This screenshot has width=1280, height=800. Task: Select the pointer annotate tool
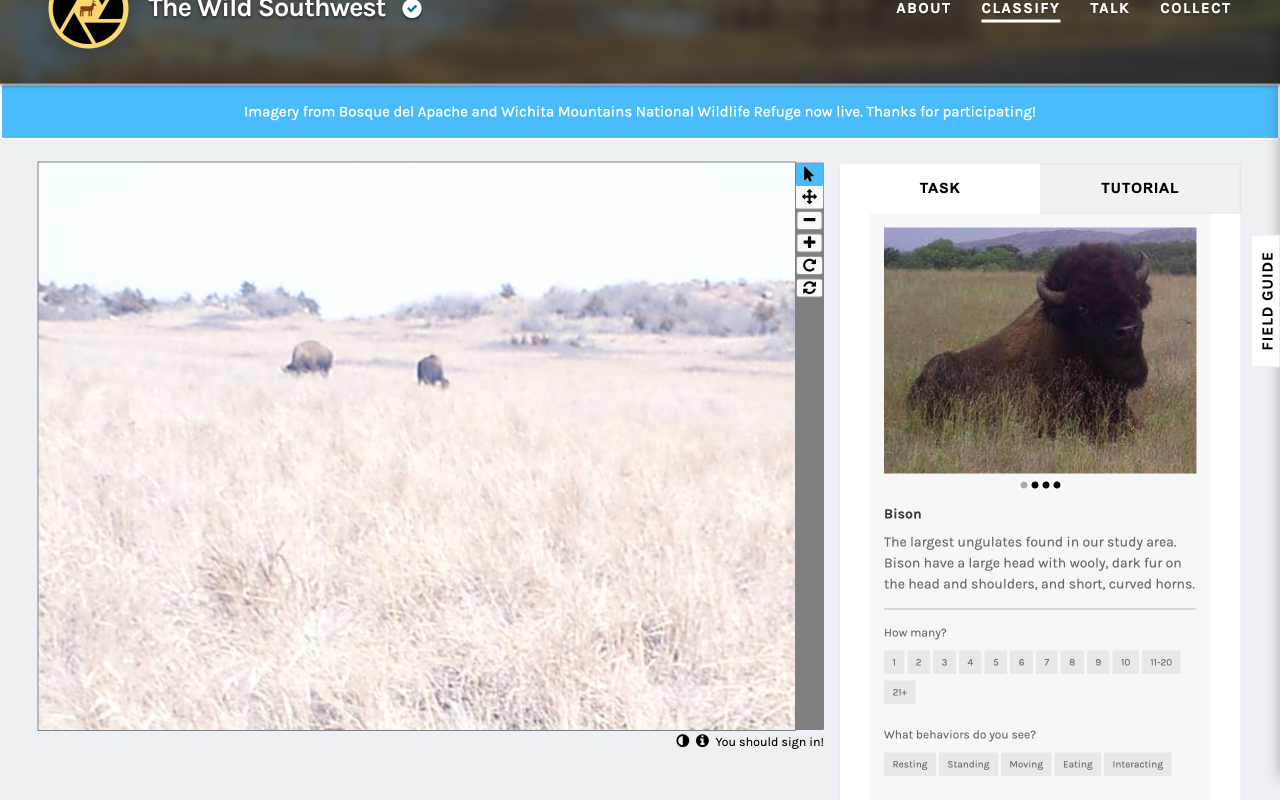809,174
